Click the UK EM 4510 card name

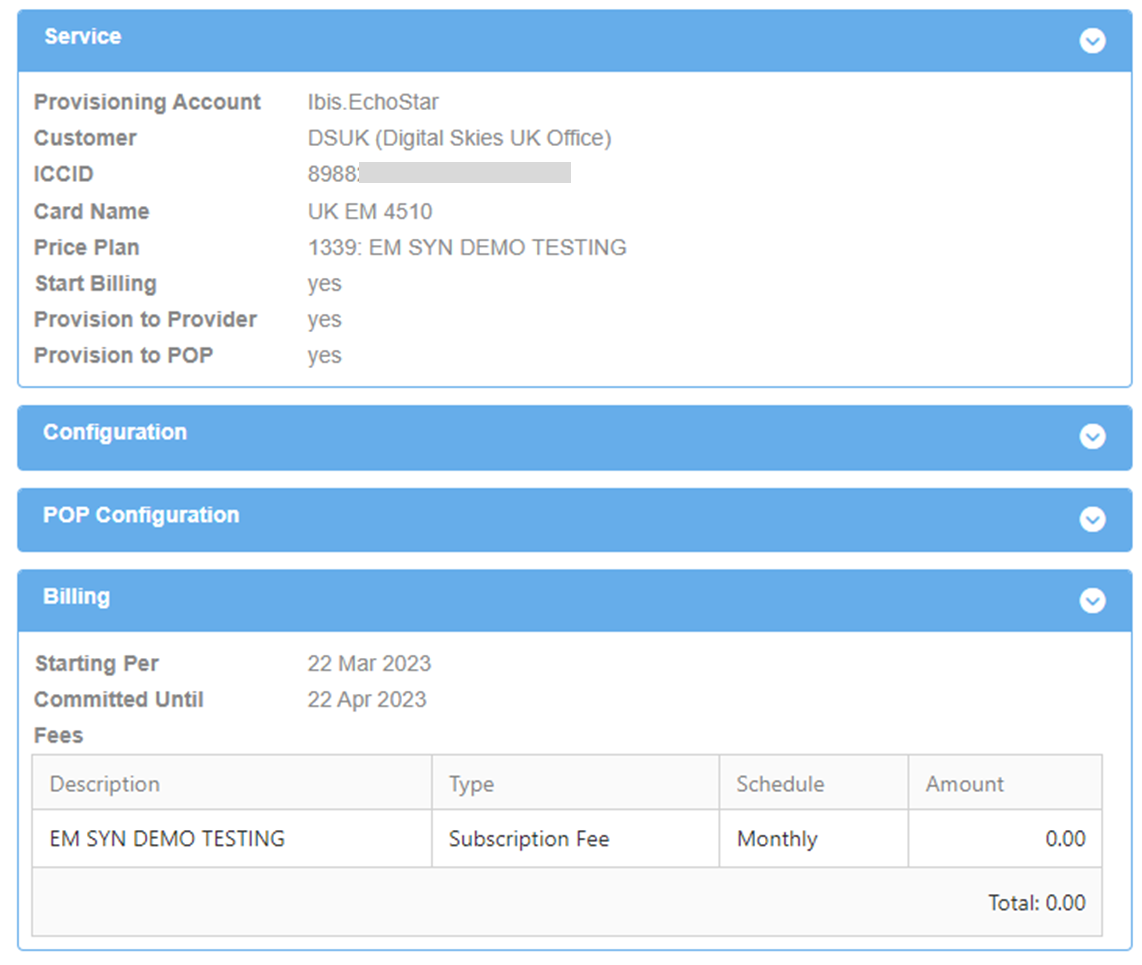tap(370, 211)
